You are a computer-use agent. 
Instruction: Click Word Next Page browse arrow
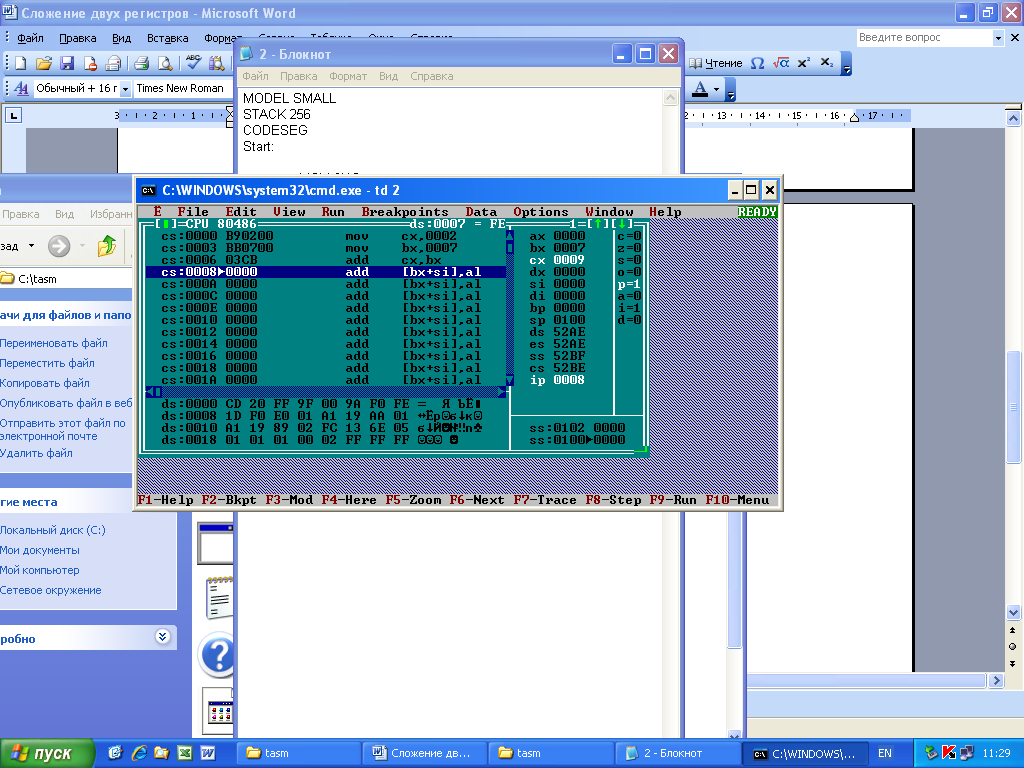point(1012,664)
